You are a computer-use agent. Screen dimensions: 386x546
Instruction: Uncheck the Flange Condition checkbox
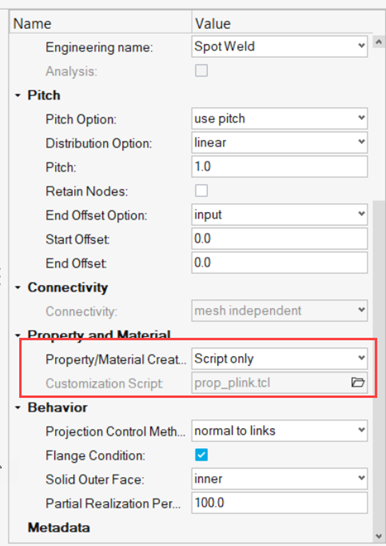click(202, 455)
